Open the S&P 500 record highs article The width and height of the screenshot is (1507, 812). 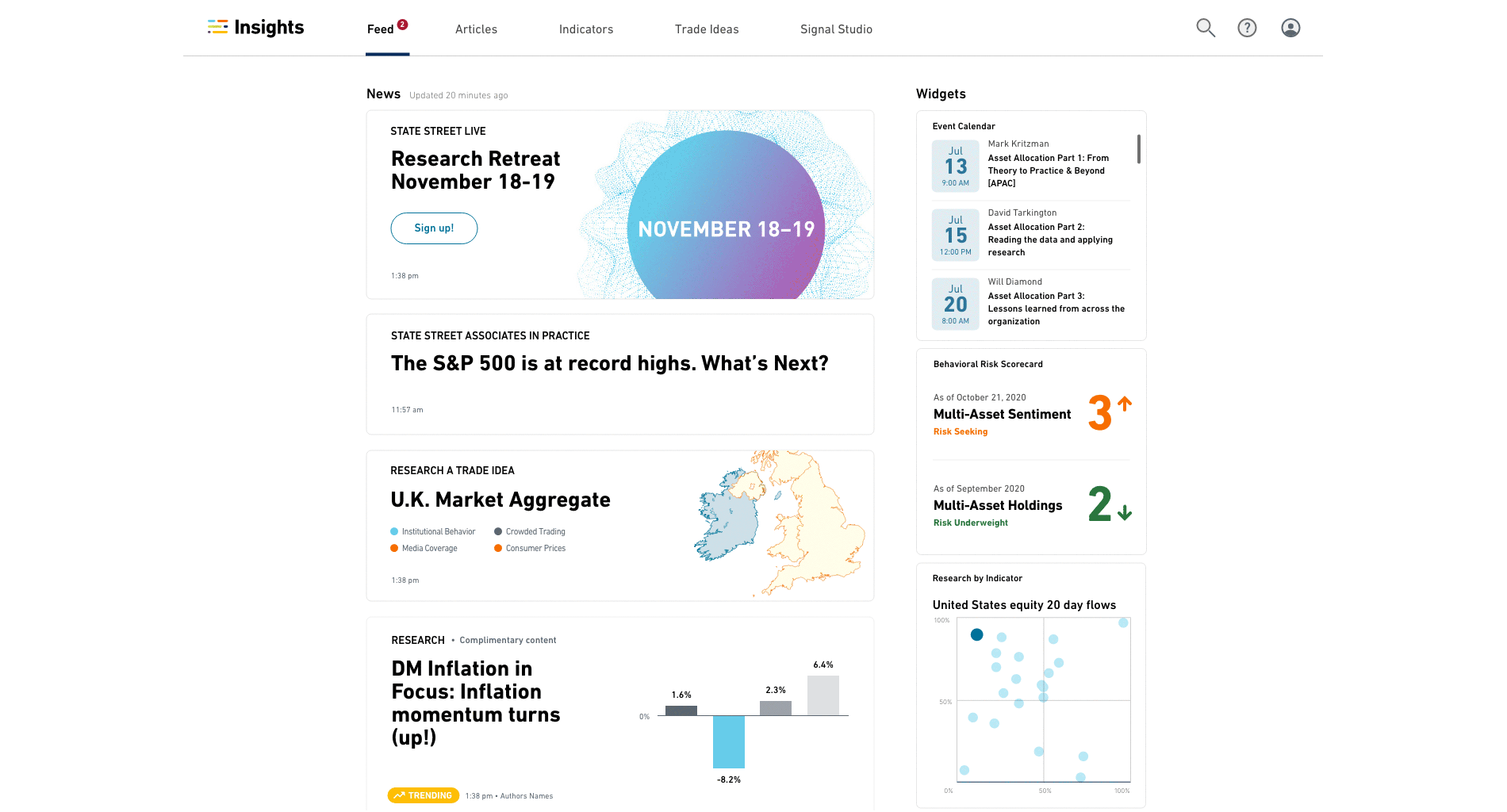(609, 362)
